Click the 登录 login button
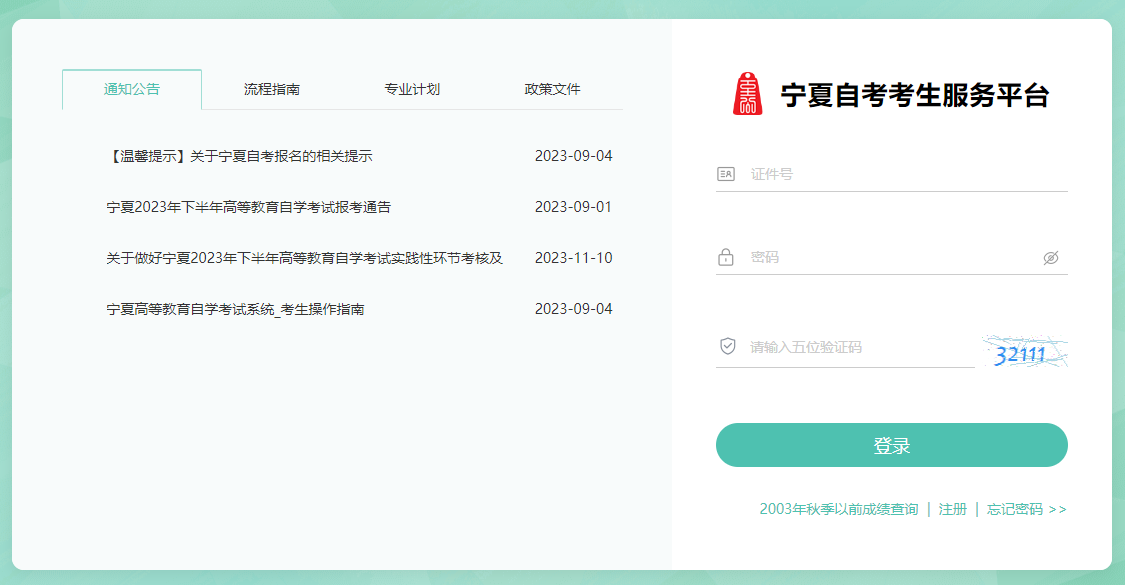 pos(891,445)
